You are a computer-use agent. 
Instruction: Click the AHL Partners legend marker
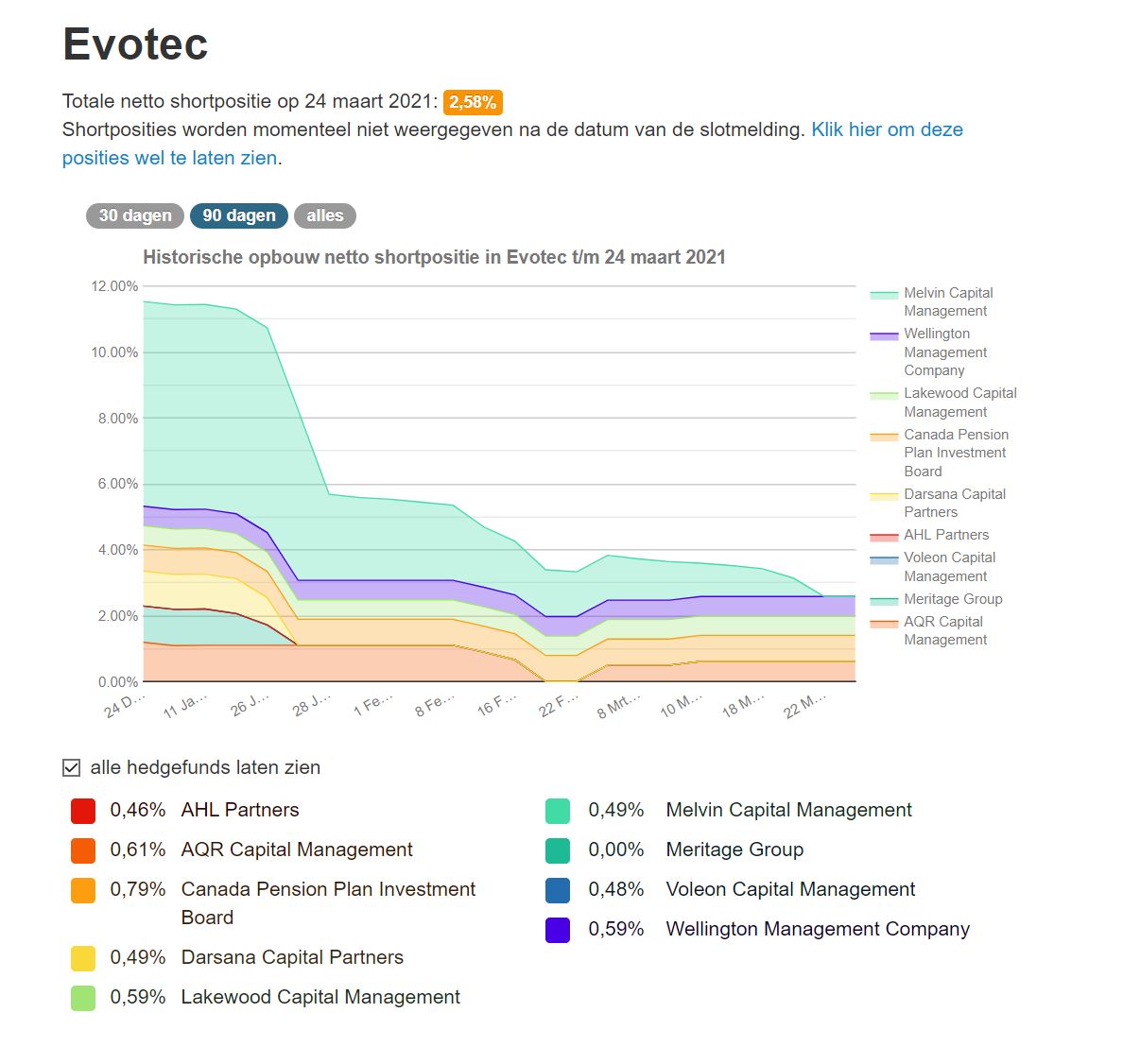tap(883, 535)
